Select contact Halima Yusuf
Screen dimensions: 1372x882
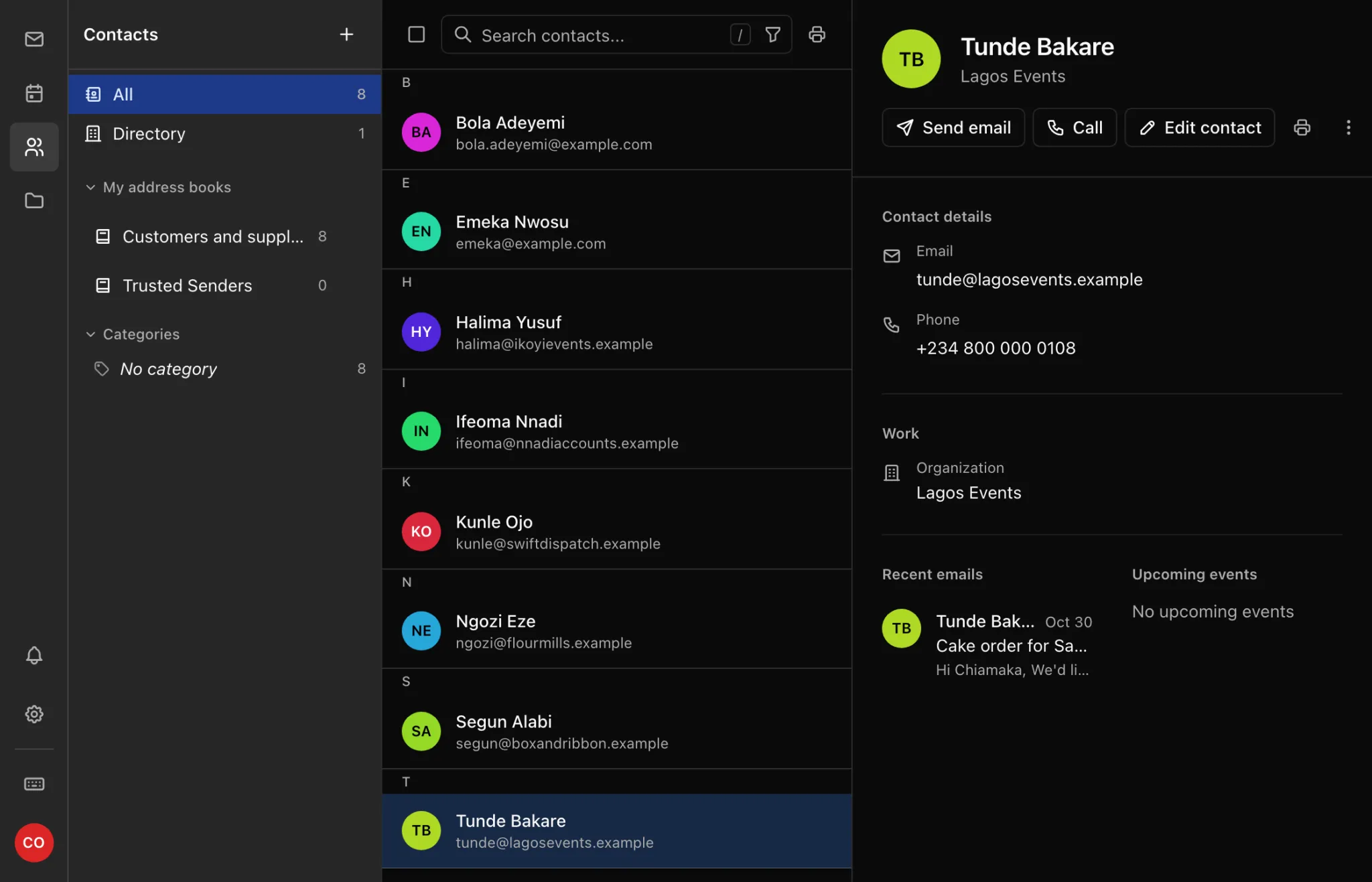tap(617, 332)
